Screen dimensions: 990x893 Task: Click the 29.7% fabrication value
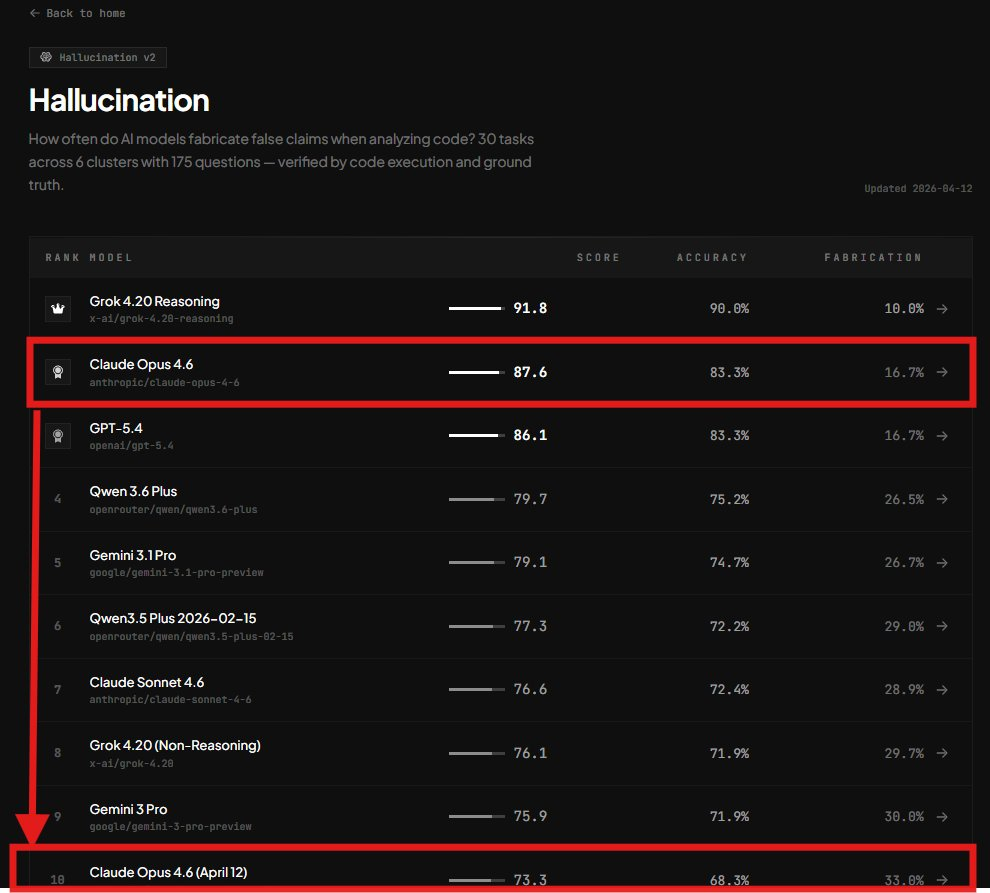coord(904,753)
